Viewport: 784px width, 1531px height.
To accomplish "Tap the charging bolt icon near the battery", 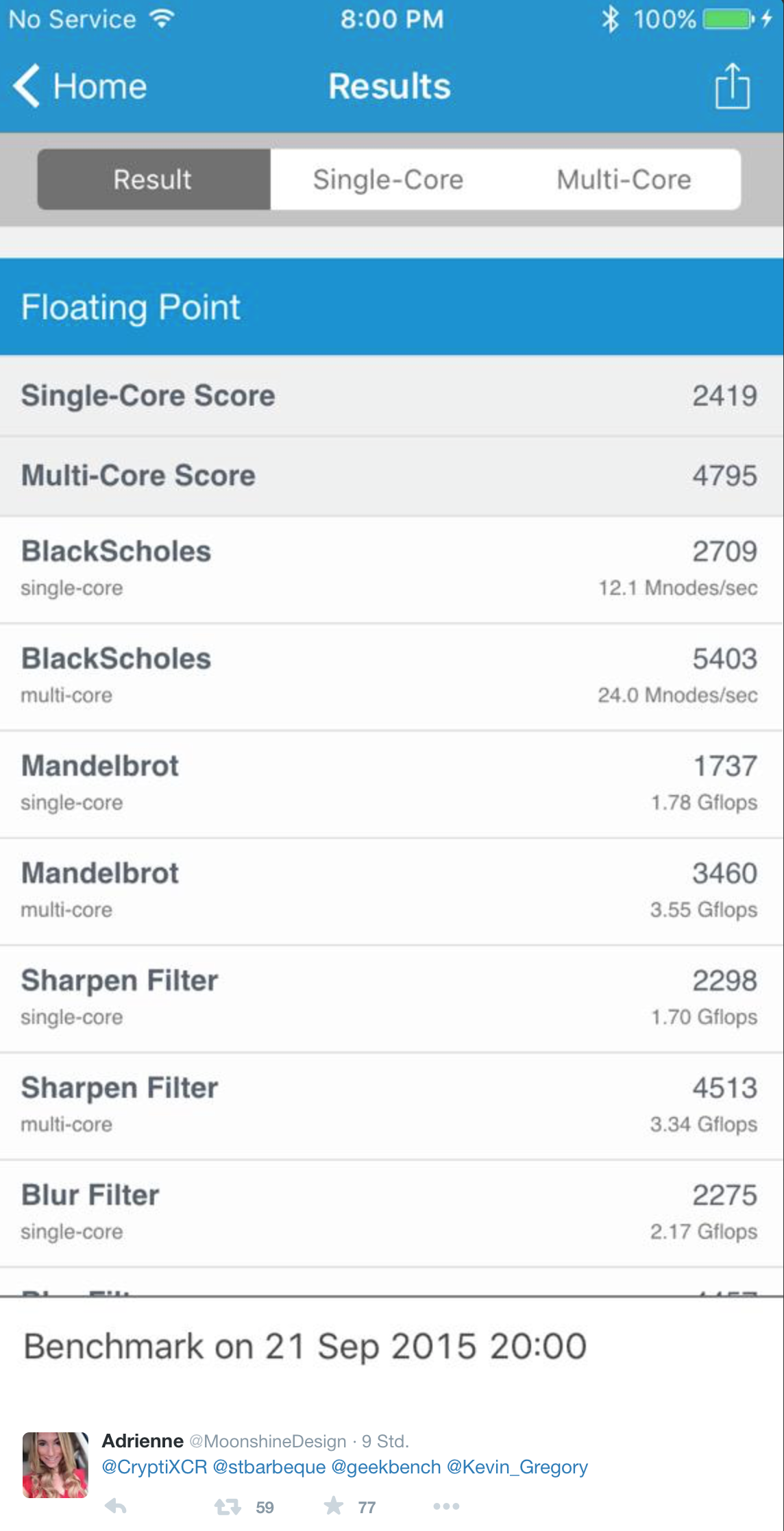I will (766, 19).
